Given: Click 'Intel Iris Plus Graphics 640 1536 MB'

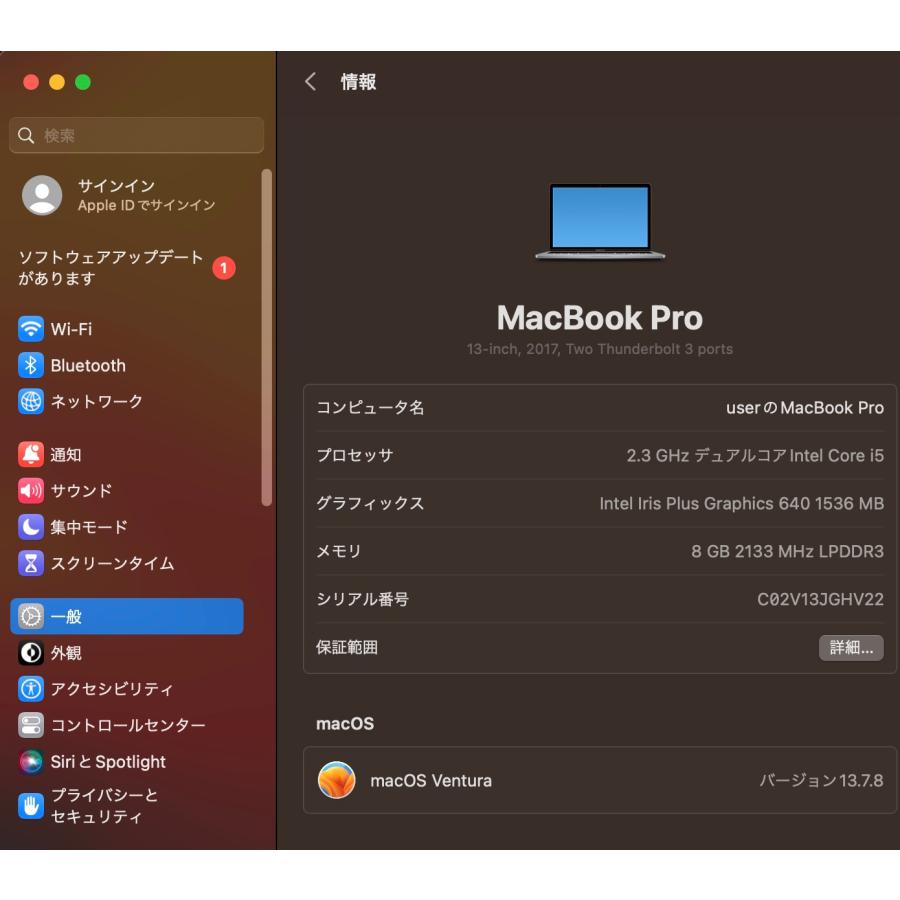Looking at the screenshot, I should (x=742, y=503).
